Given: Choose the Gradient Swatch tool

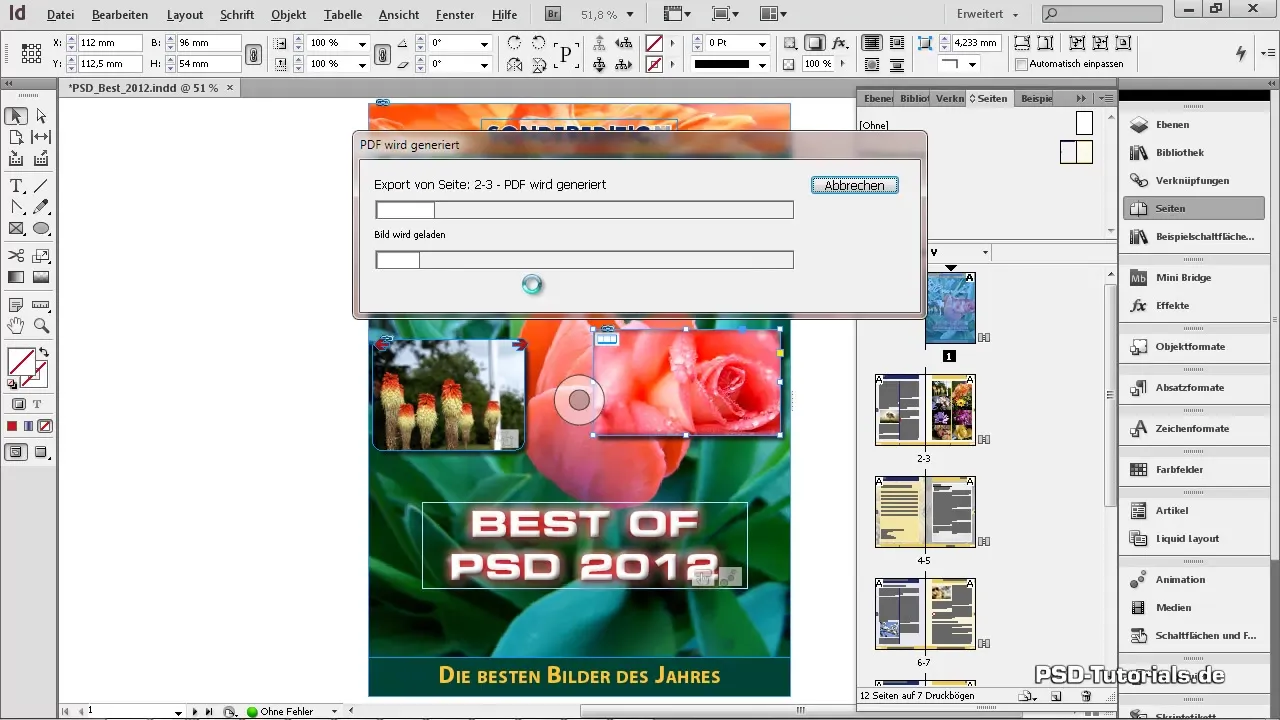Looking at the screenshot, I should 17,277.
